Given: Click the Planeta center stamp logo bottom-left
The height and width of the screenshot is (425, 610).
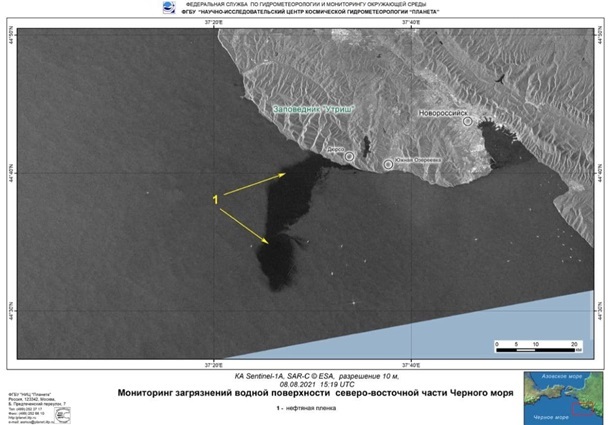Looking at the screenshot, I should point(63,415).
